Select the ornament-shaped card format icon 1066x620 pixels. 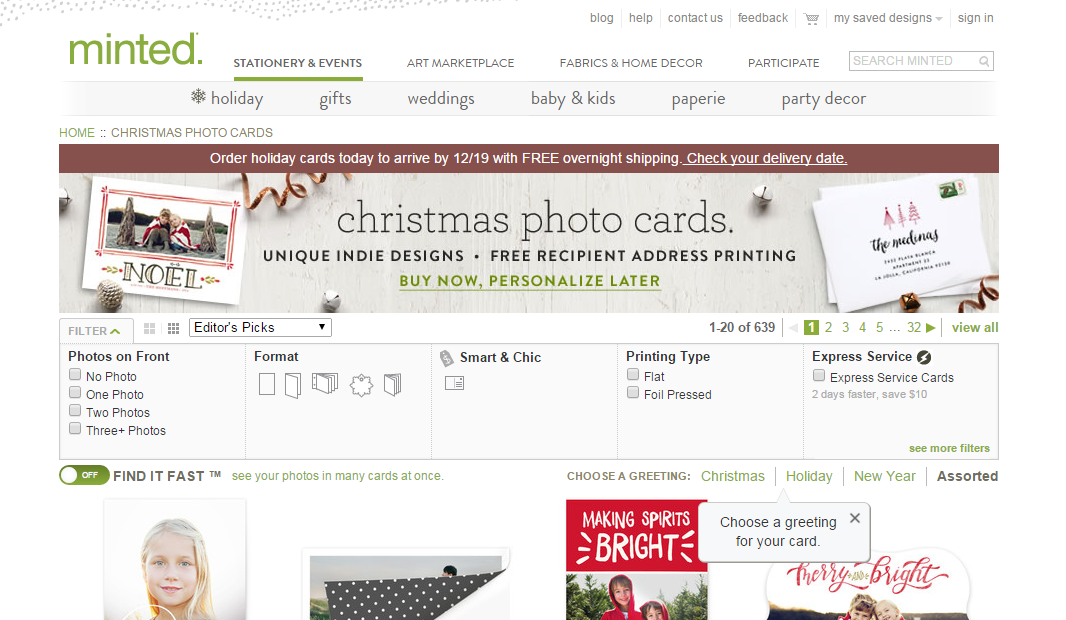coord(362,385)
